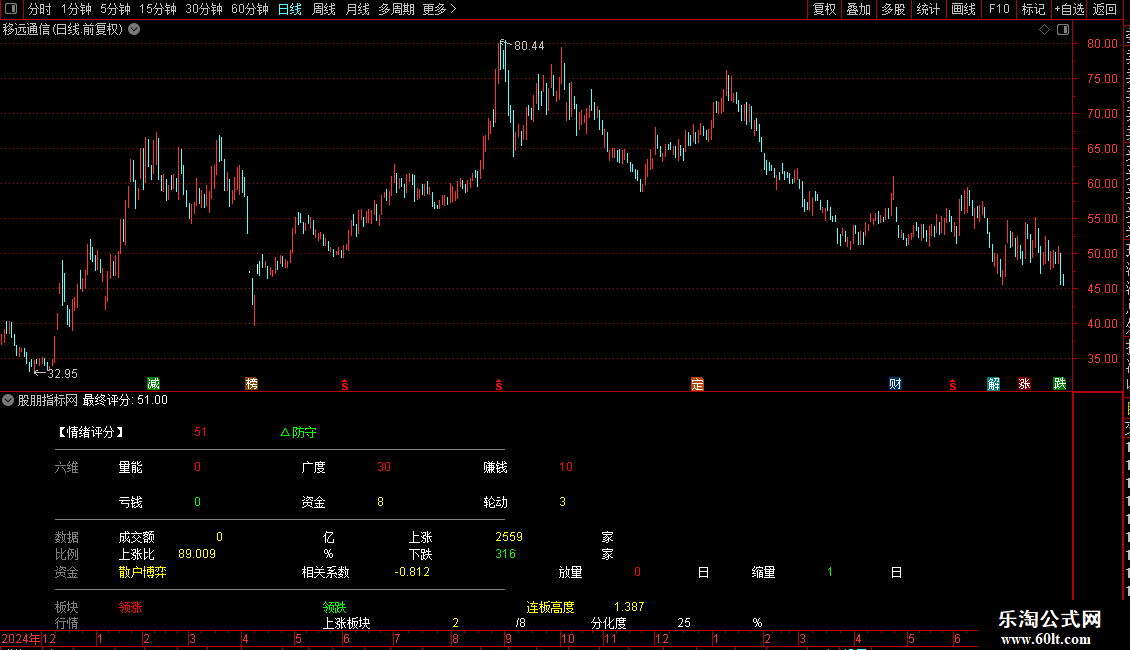Click the 跌 marker icon
The height and width of the screenshot is (650, 1130).
pyautogui.click(x=1059, y=383)
